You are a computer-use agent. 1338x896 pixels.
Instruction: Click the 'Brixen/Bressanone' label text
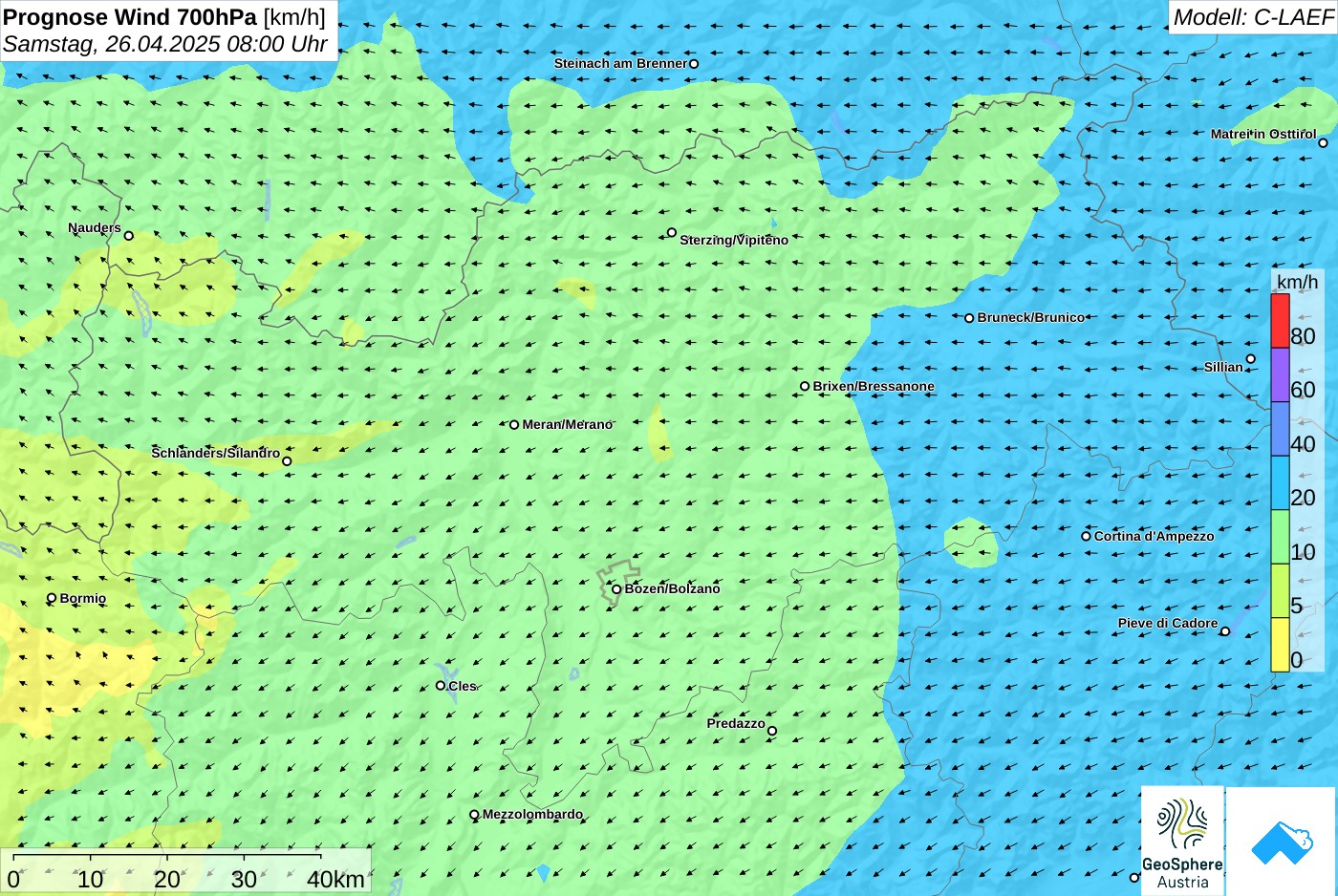pos(874,387)
